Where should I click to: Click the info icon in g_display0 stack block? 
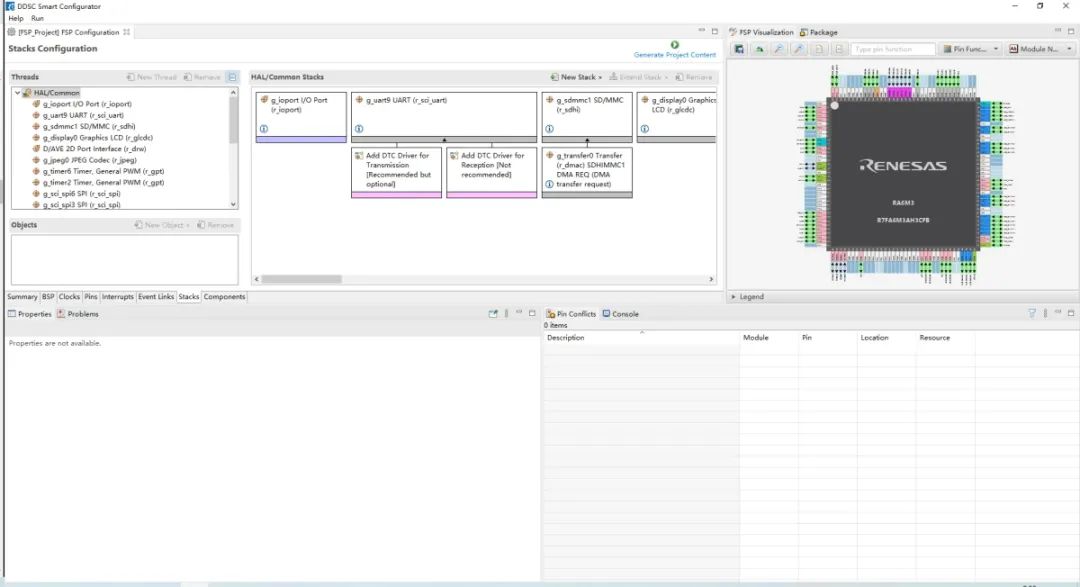[x=645, y=129]
